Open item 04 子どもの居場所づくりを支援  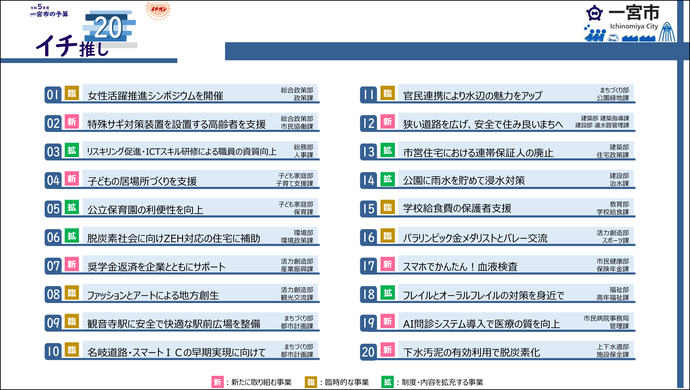click(182, 180)
